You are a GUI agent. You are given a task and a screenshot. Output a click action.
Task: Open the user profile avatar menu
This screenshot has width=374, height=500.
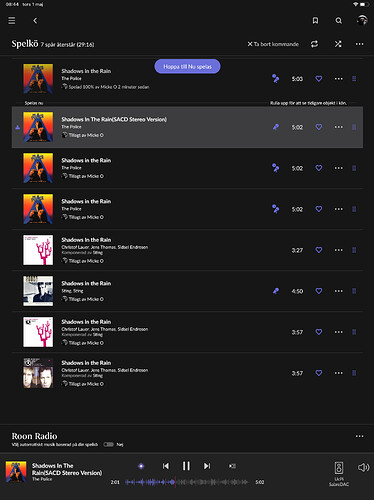click(362, 20)
